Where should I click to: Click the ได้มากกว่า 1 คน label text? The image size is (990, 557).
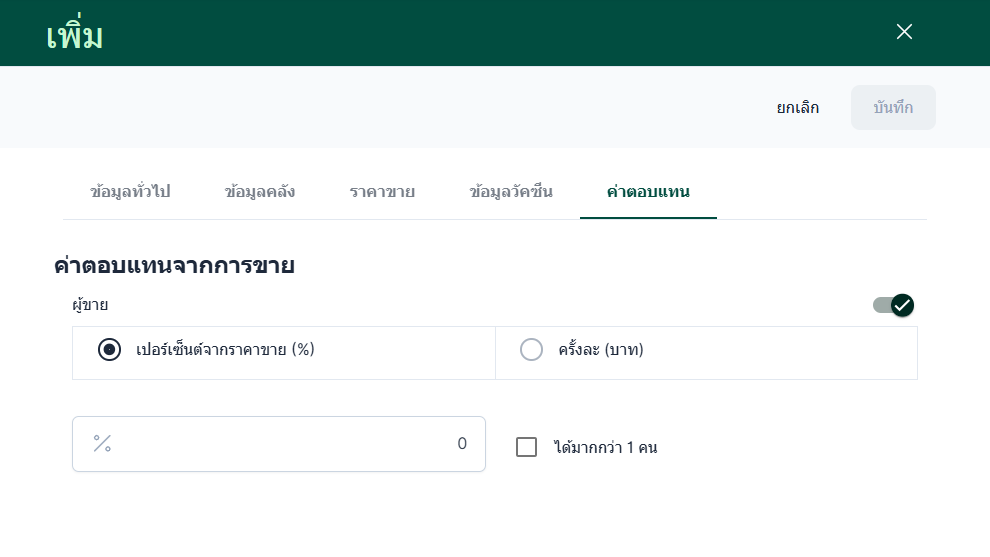(605, 448)
